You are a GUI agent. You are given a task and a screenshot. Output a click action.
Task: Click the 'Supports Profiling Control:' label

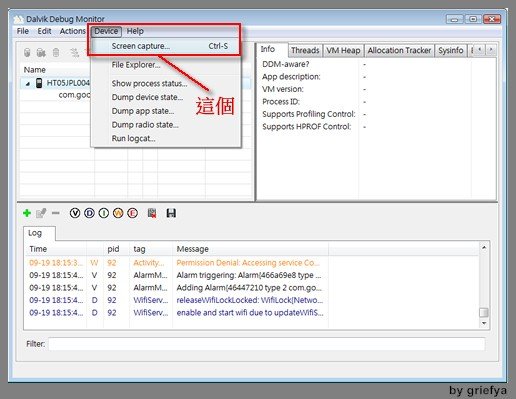click(309, 114)
